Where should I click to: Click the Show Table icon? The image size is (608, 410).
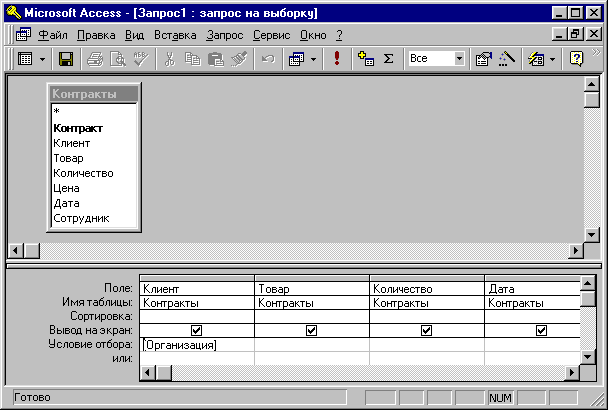click(x=366, y=59)
